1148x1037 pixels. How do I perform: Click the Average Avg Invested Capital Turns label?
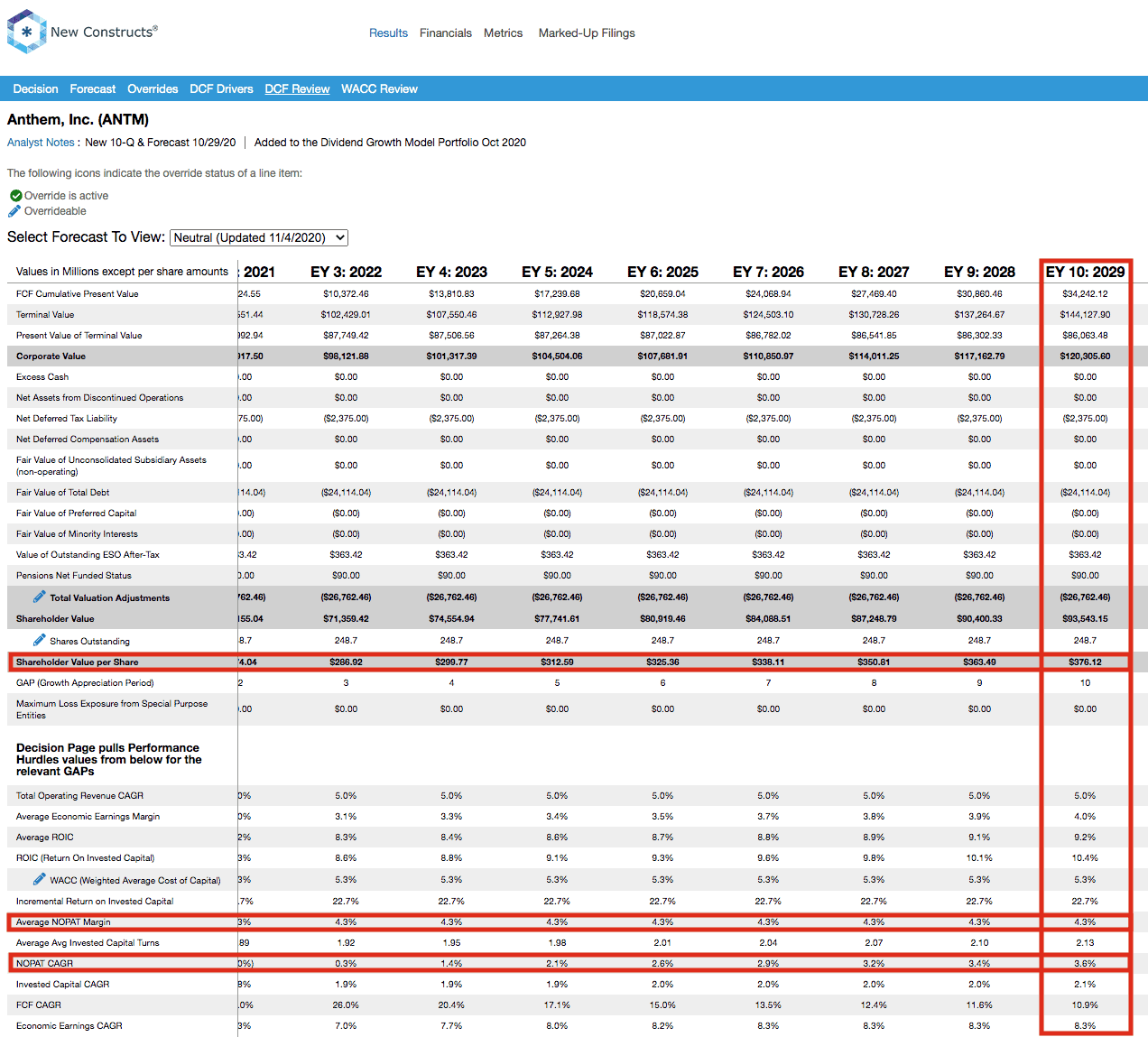88,943
